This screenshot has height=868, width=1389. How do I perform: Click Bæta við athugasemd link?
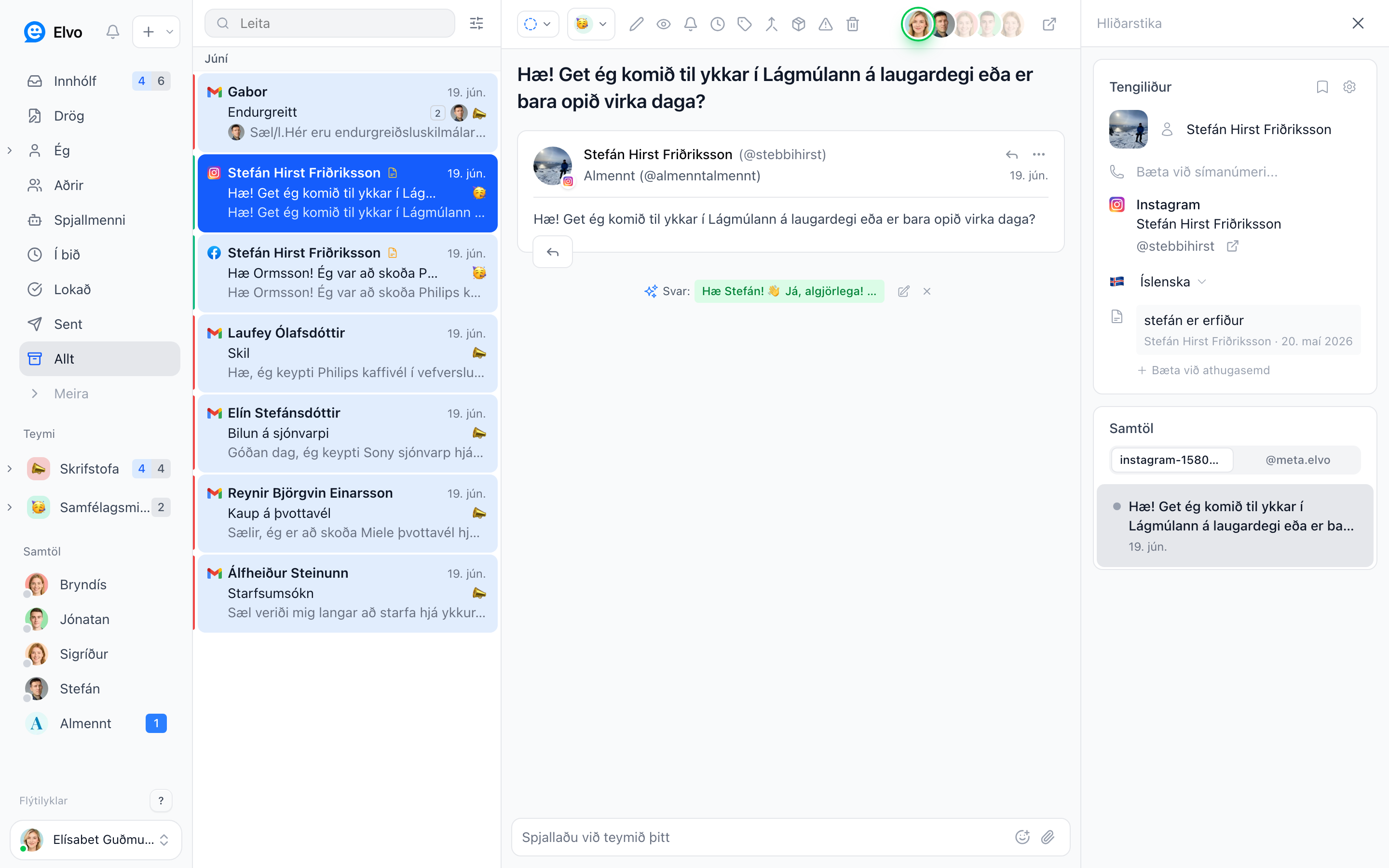(1204, 370)
